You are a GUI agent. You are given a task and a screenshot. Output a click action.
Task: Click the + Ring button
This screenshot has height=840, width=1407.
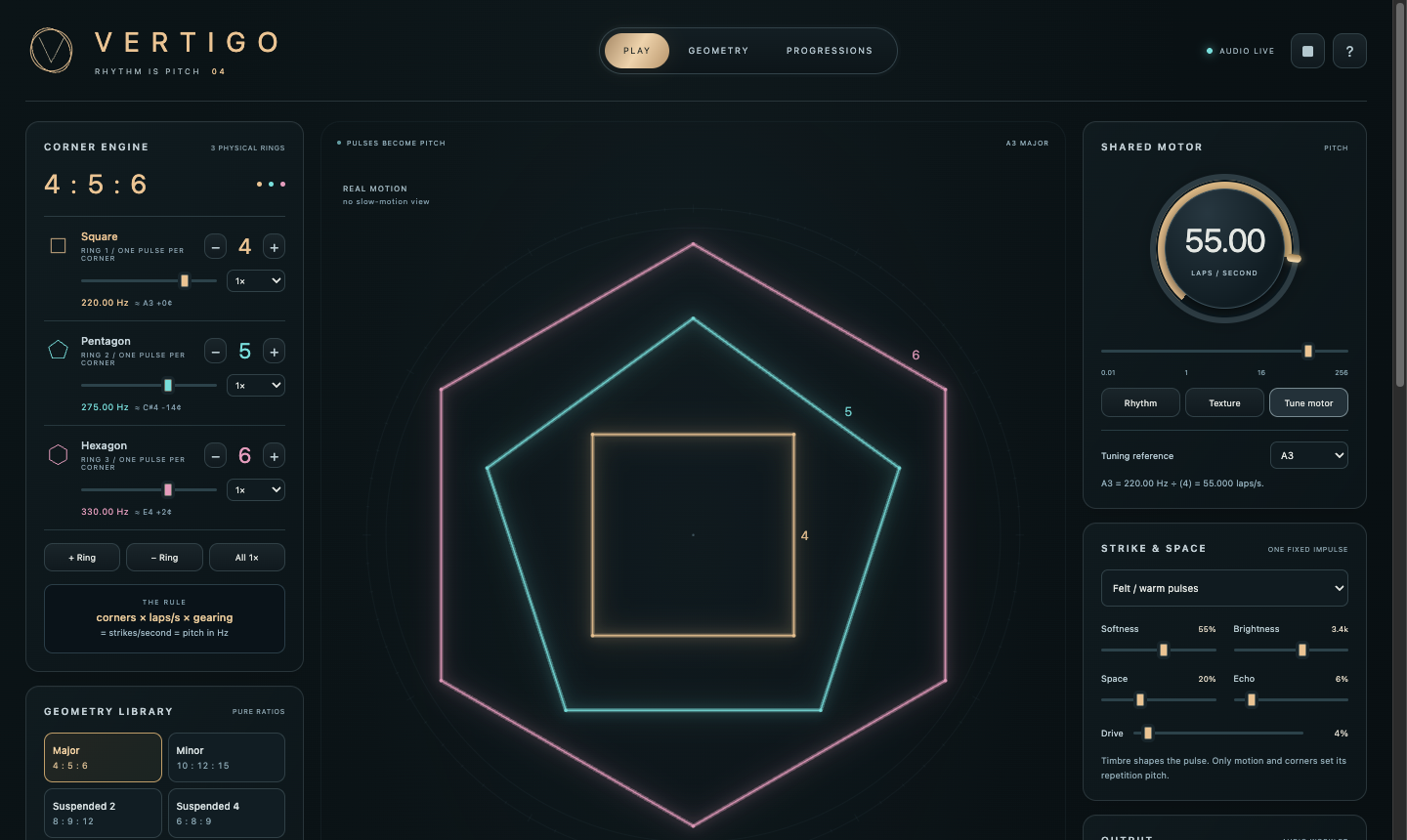(82, 557)
